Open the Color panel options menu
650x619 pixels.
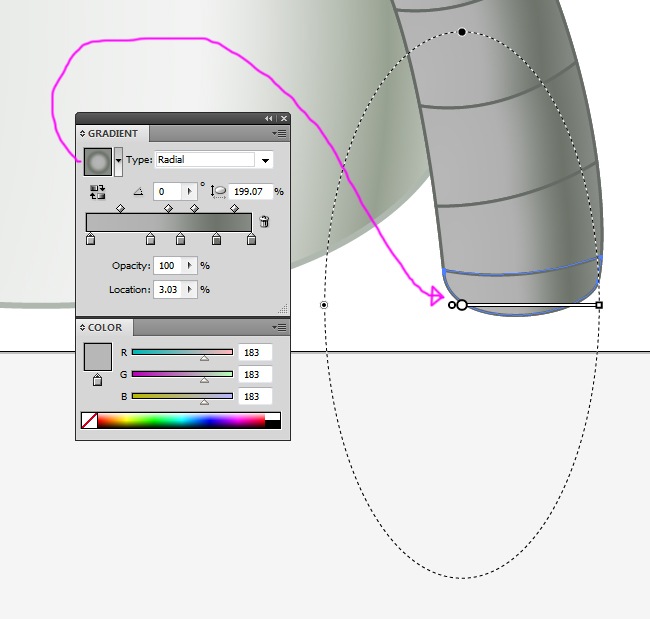(x=279, y=328)
